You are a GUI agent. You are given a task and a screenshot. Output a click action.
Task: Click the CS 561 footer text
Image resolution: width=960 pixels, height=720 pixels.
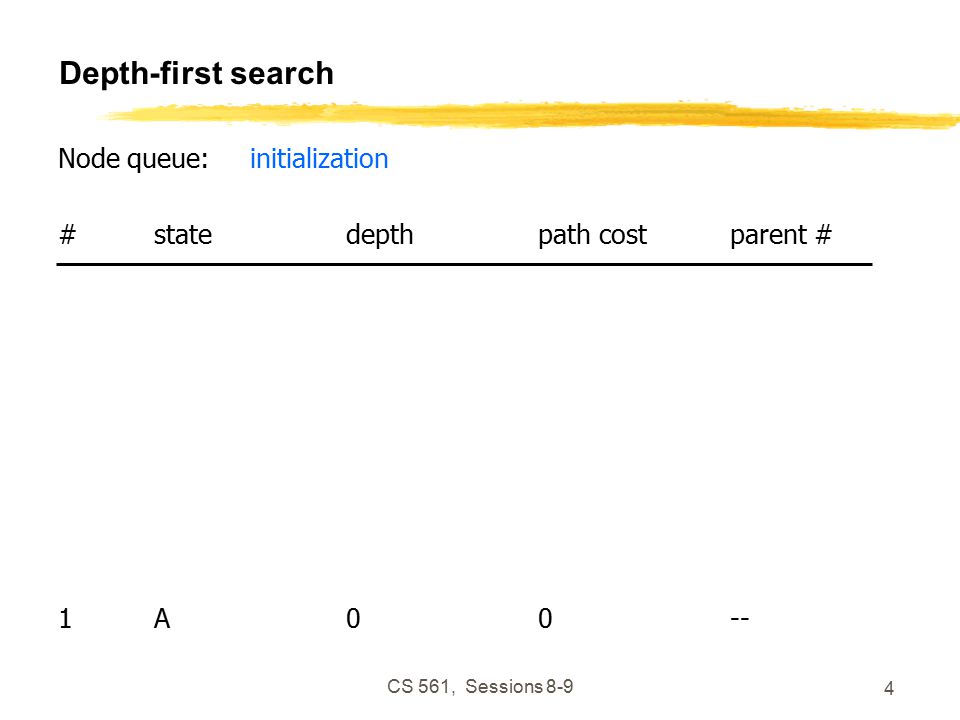pos(421,687)
